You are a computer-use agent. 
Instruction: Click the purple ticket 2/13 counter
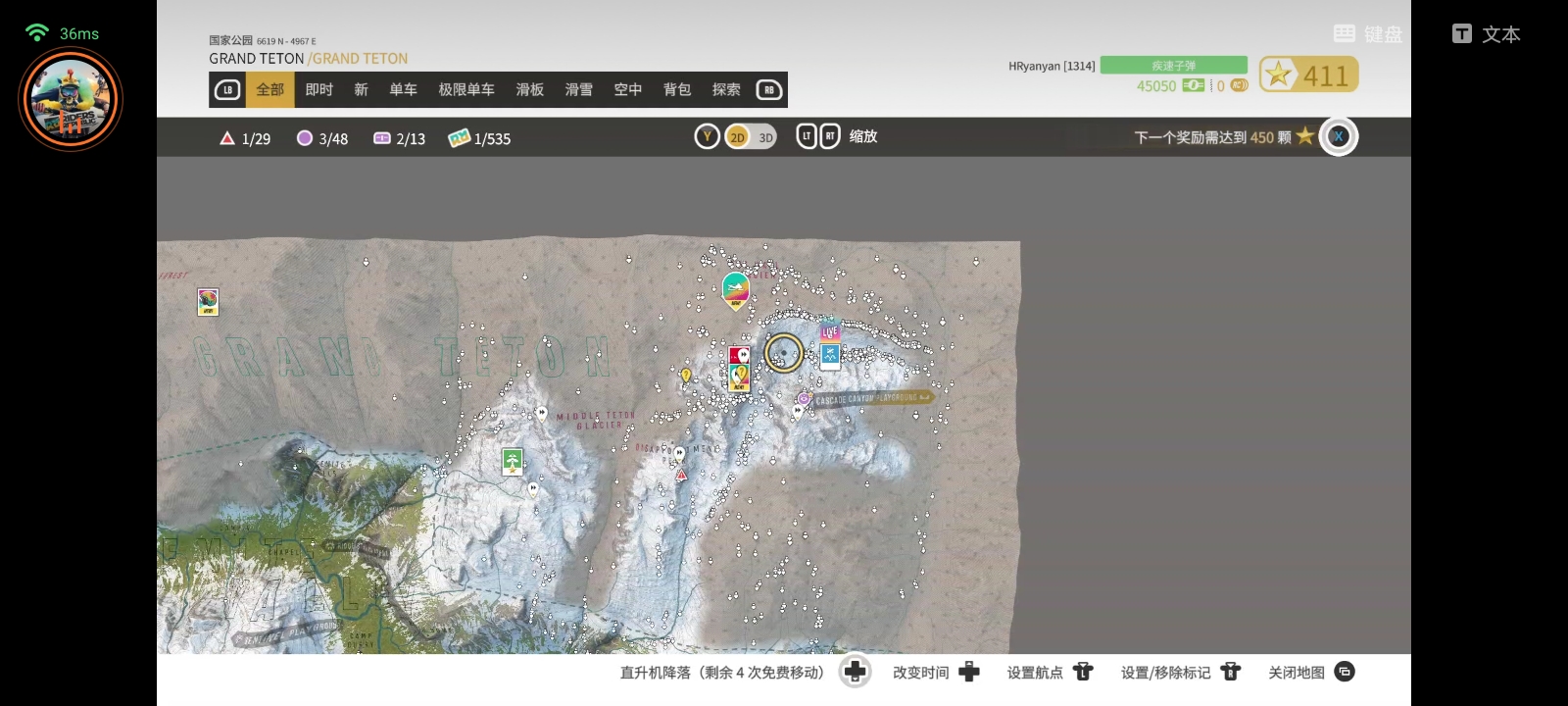(400, 138)
